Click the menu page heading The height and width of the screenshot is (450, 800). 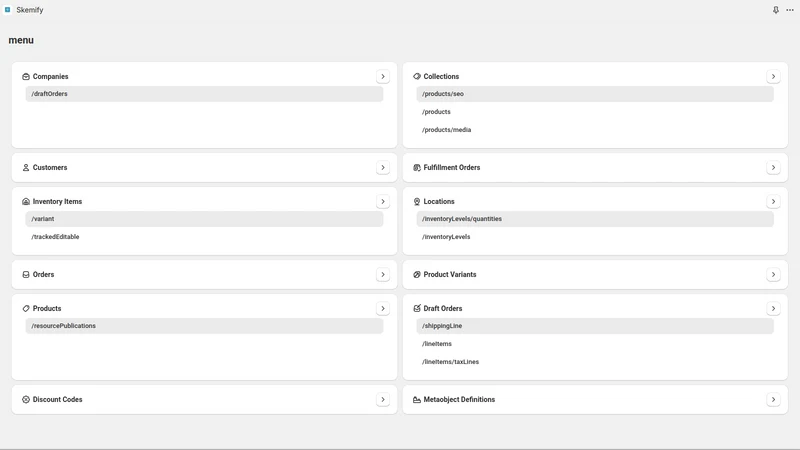[21, 40]
